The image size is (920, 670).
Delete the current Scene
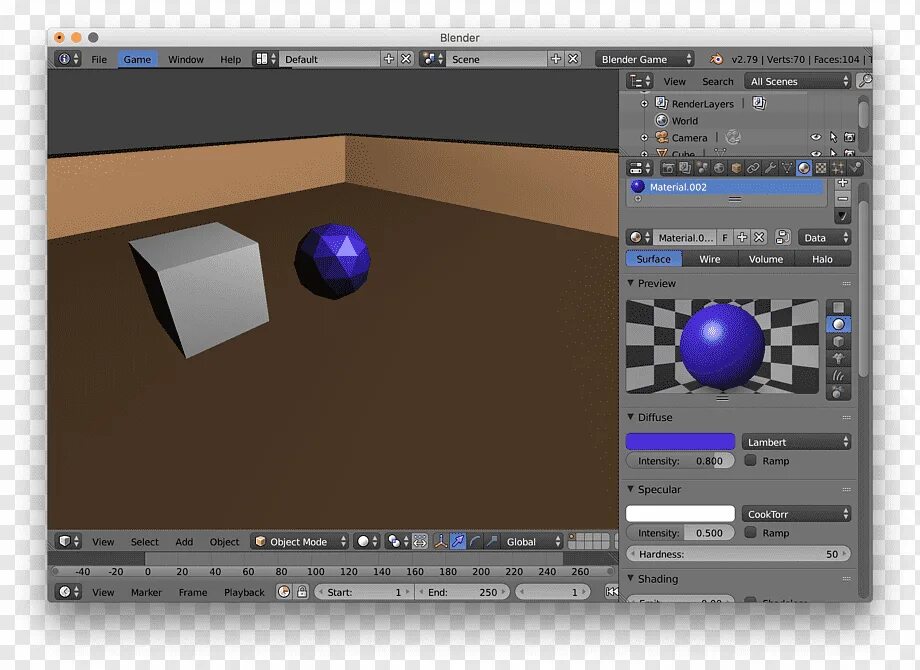coord(573,59)
